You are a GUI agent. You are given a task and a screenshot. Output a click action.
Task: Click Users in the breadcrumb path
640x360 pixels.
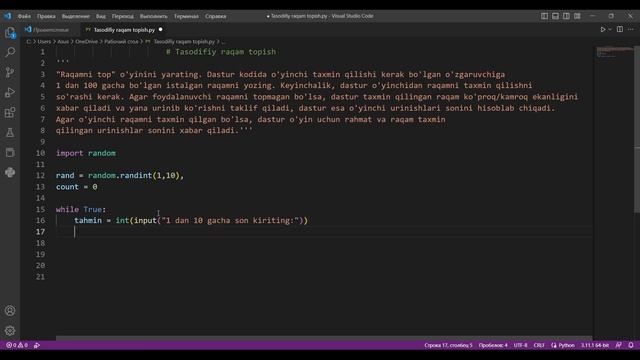click(x=44, y=42)
